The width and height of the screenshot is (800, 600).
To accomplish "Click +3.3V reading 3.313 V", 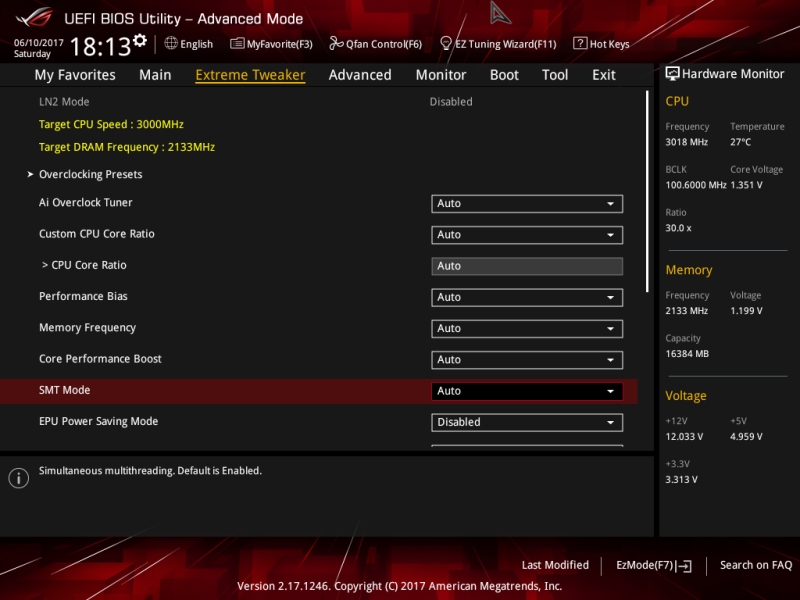I will point(682,480).
